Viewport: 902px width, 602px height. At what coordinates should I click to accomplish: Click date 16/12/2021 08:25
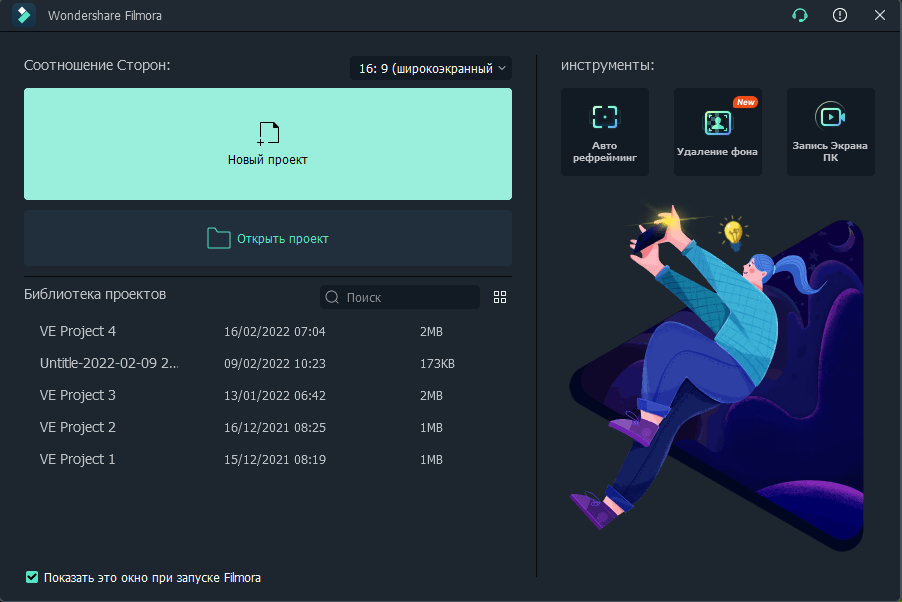point(274,428)
